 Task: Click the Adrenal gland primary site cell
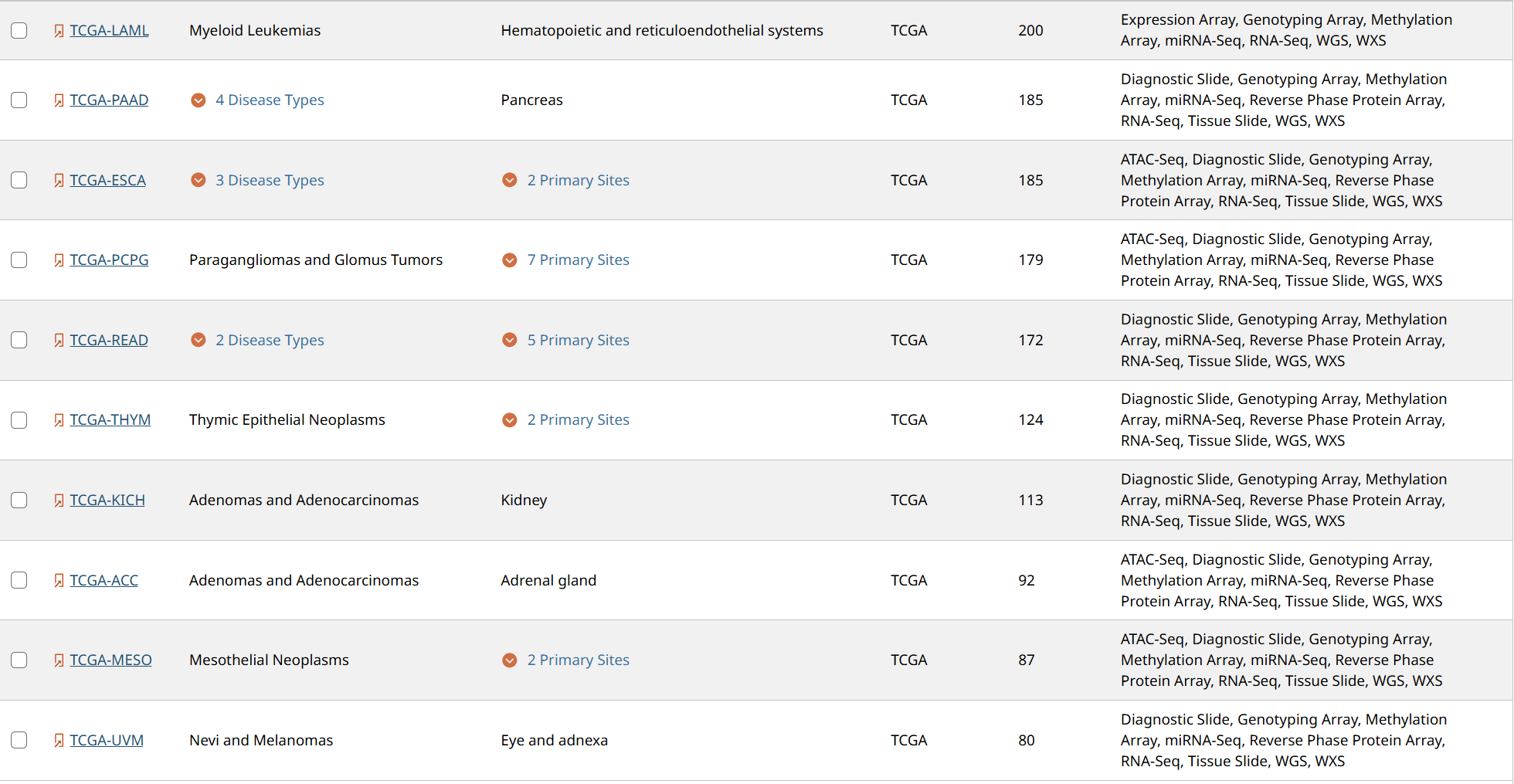[x=548, y=580]
